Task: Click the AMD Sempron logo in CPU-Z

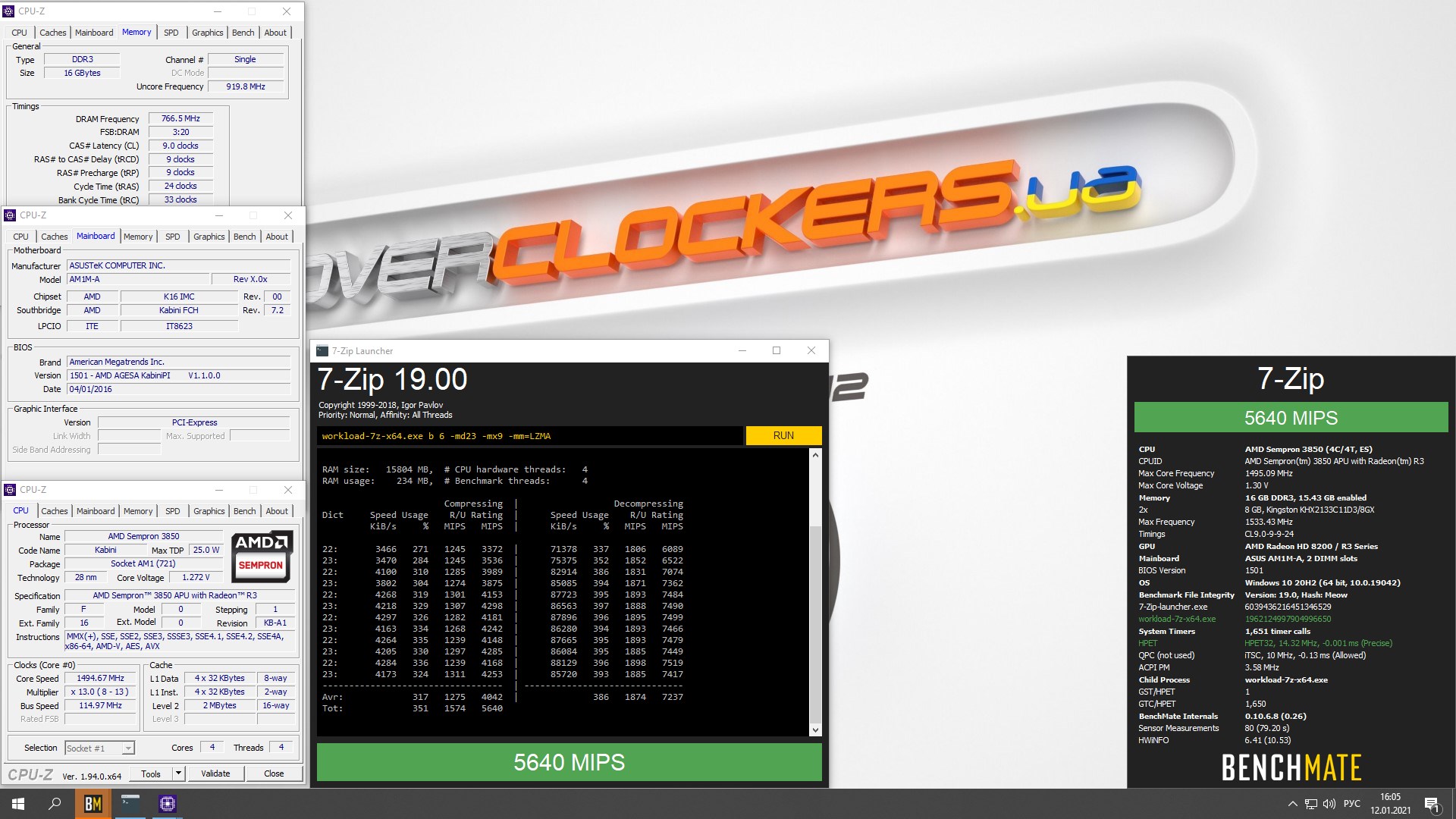Action: point(262,556)
